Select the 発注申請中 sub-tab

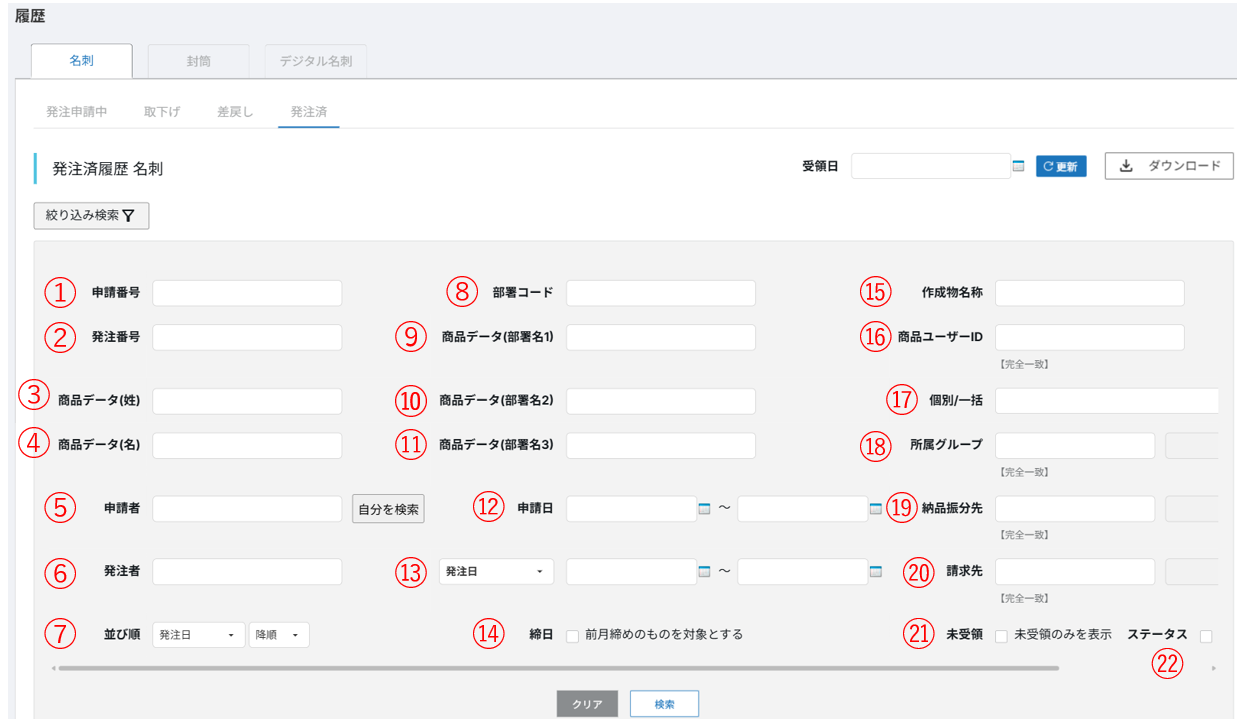77,112
